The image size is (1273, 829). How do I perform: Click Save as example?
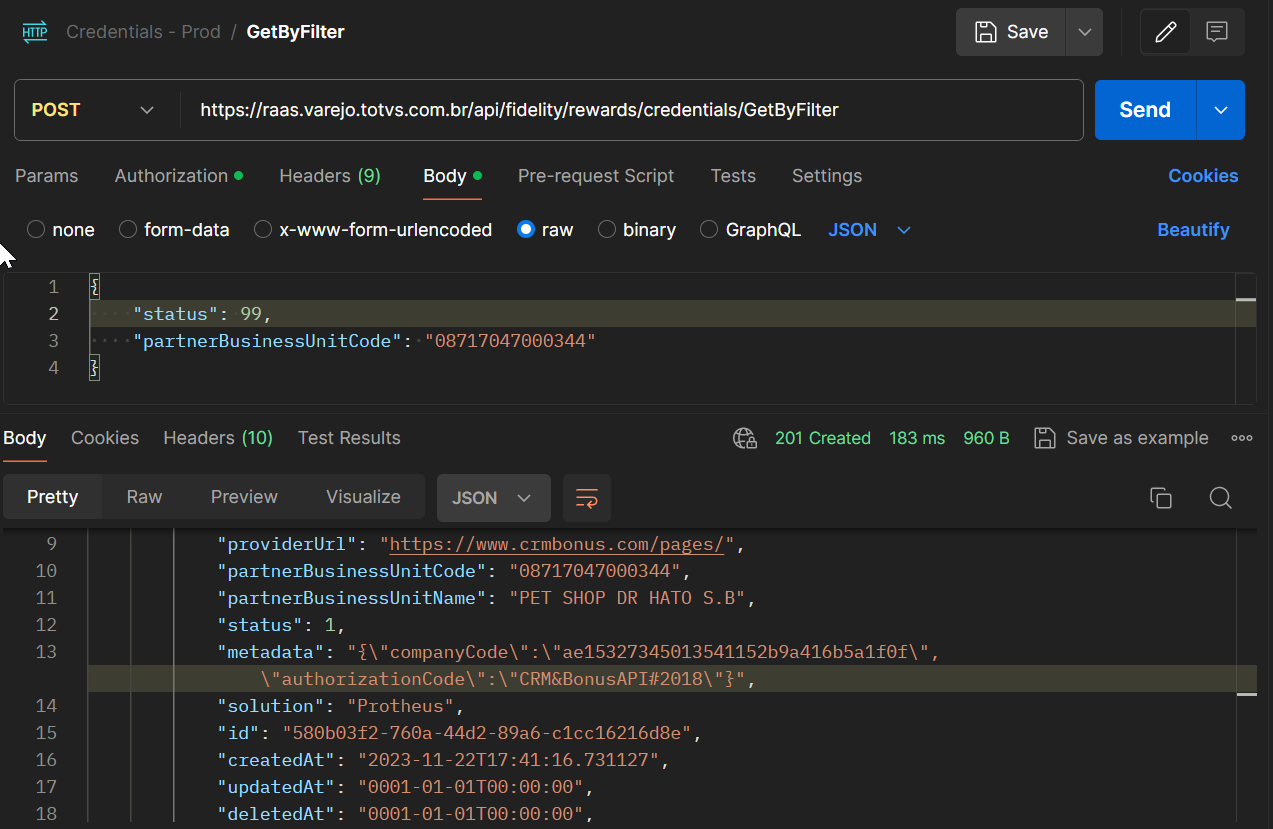point(1122,438)
